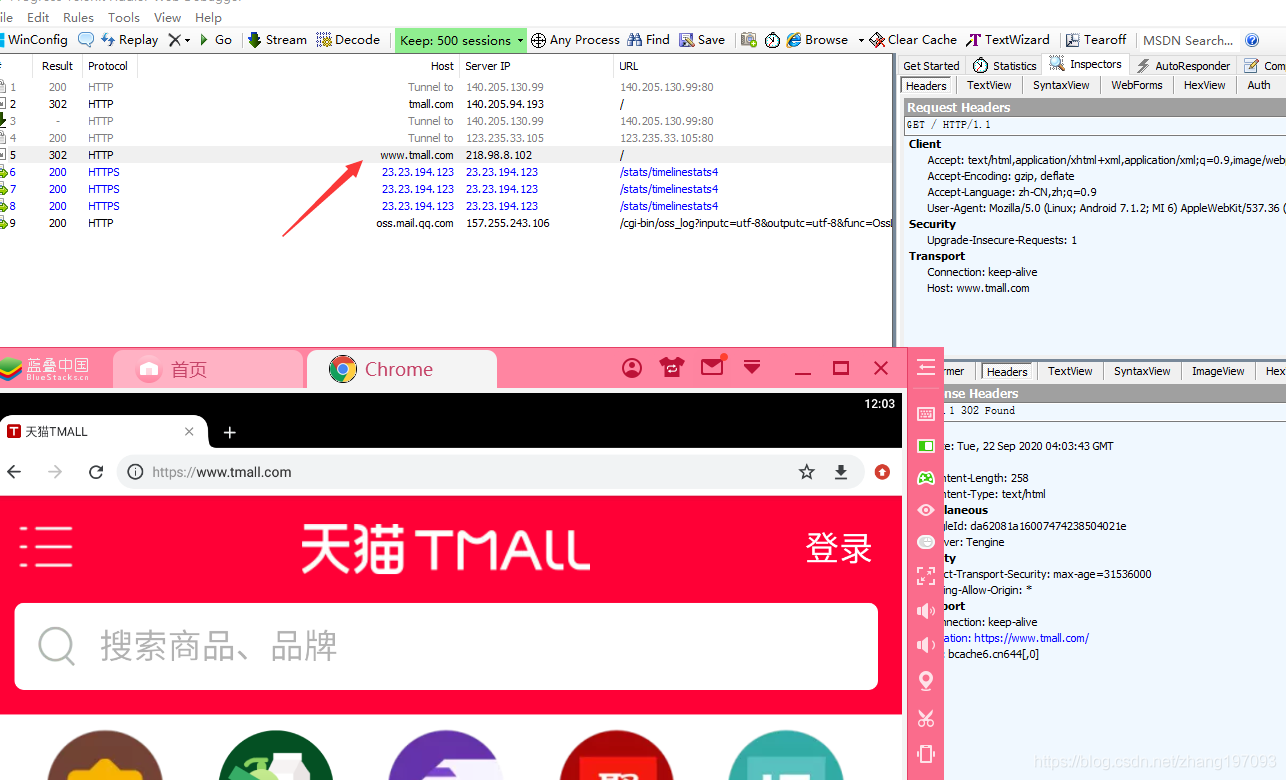Follow Location https://www.tmall.com/ link

coord(1031,638)
